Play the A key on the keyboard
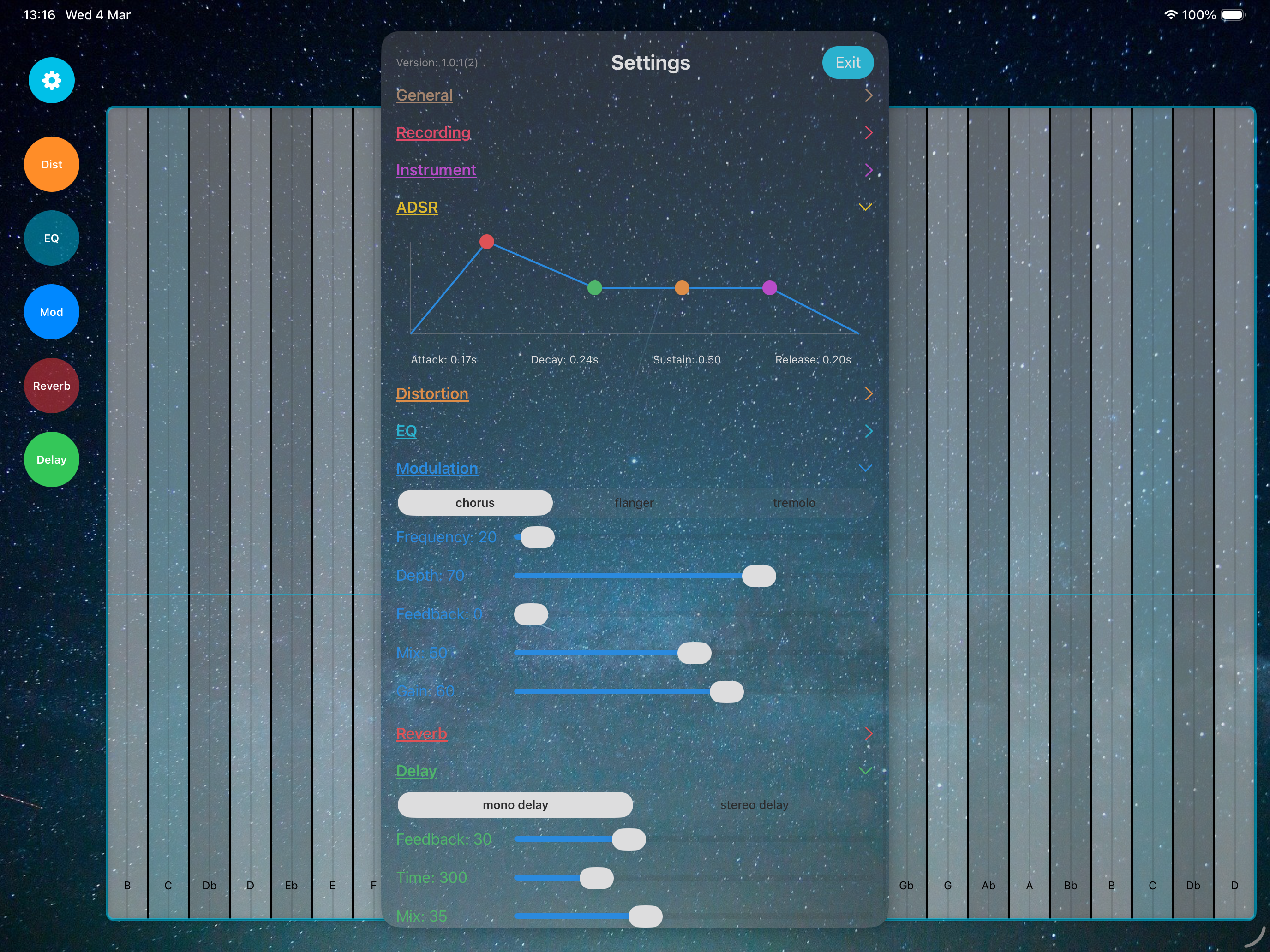The height and width of the screenshot is (952, 1270). click(1030, 513)
